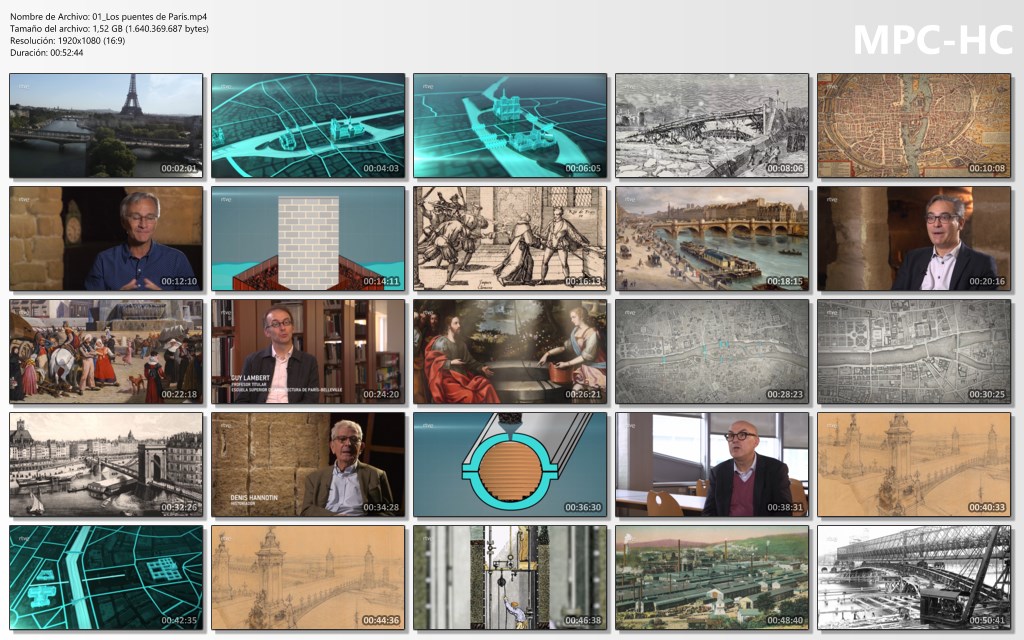Select the market painting thumbnail at 00:22:18
The height and width of the screenshot is (640, 1024).
106,351
